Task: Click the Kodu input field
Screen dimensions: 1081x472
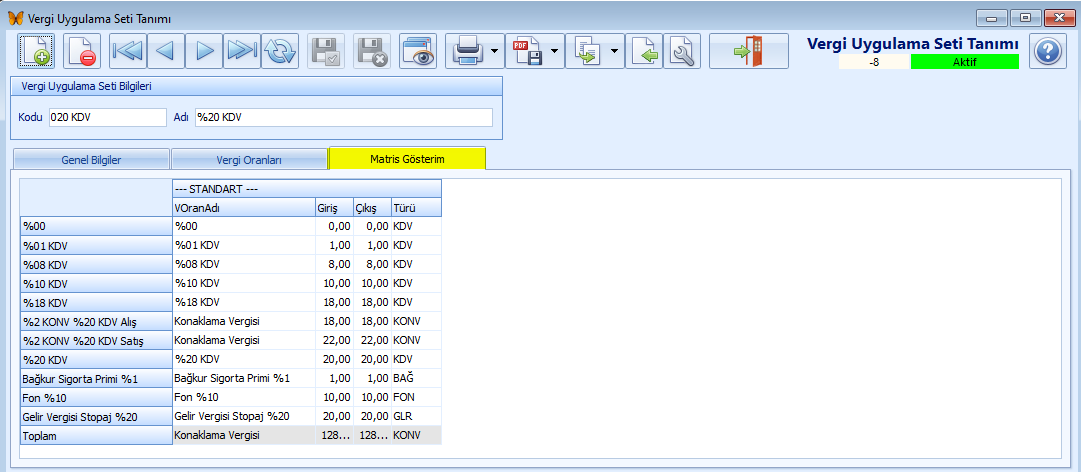Action: point(107,117)
